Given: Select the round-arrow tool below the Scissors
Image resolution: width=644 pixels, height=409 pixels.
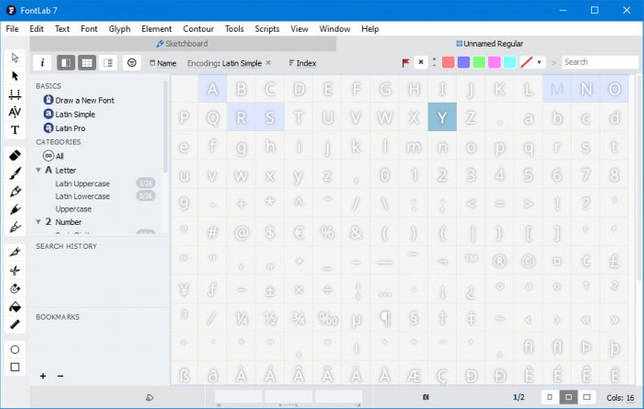Looking at the screenshot, I should click(15, 288).
